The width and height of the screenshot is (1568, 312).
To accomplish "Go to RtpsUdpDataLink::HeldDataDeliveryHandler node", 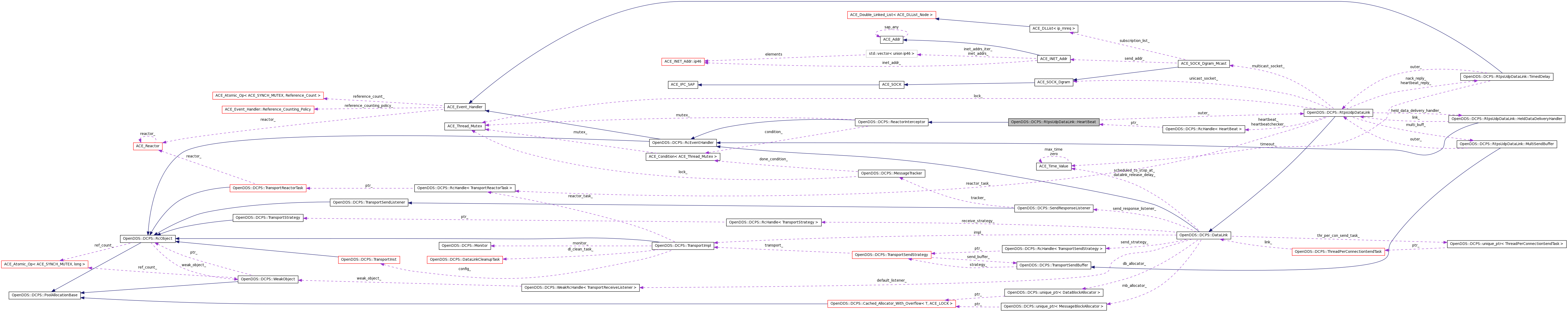I will pyautogui.click(x=1506, y=119).
